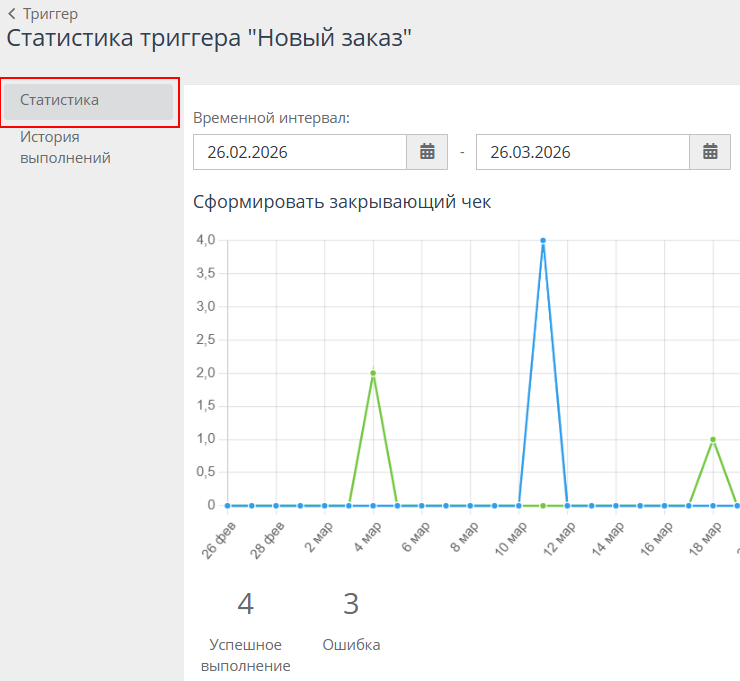Click the count 4 for successful executions
740x681 pixels.
pyautogui.click(x=245, y=604)
